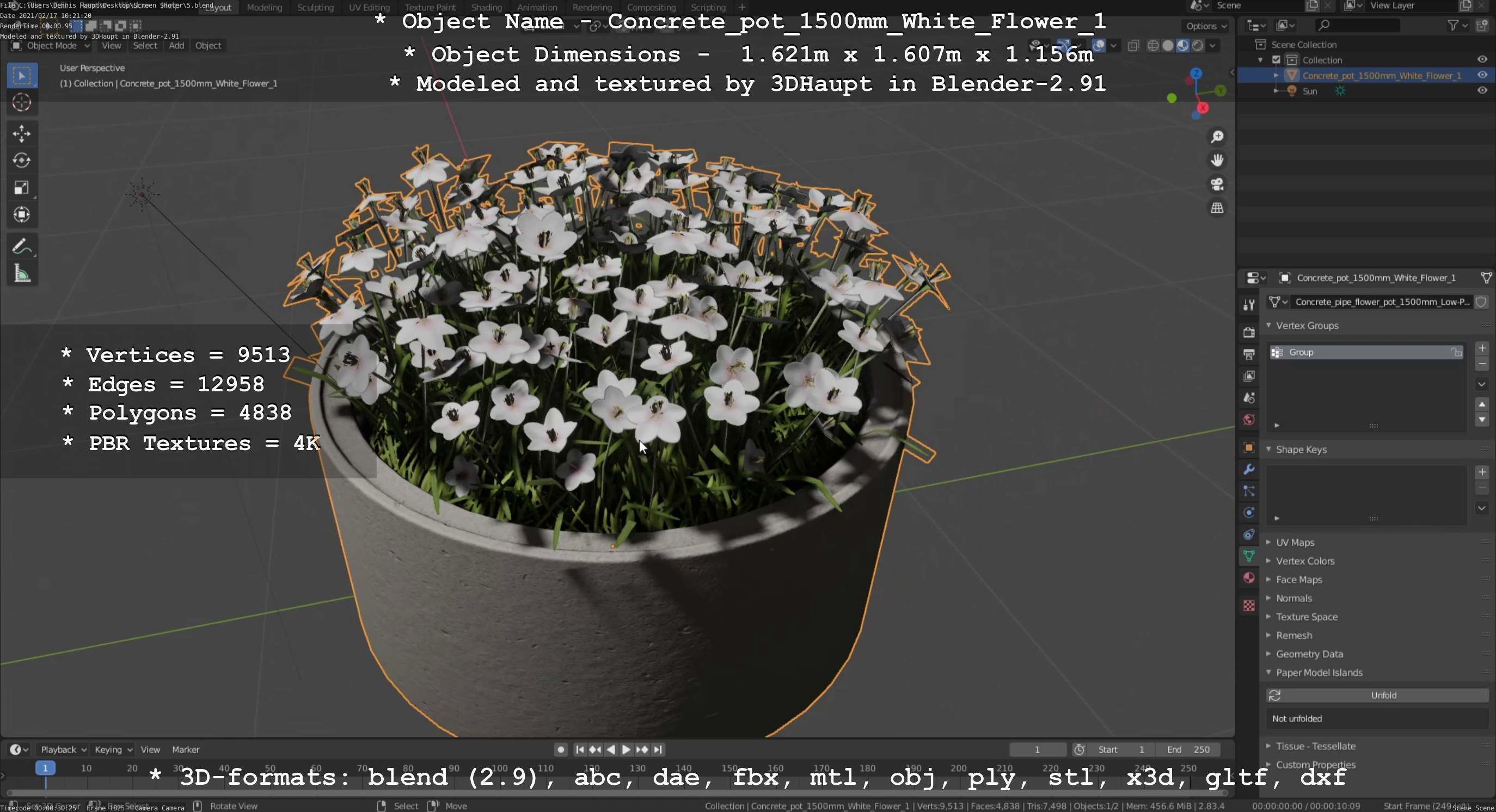Expand Concrete_pot_1500mm_White_Flower_1 tree row
This screenshot has height=812, width=1496.
pyautogui.click(x=1276, y=76)
